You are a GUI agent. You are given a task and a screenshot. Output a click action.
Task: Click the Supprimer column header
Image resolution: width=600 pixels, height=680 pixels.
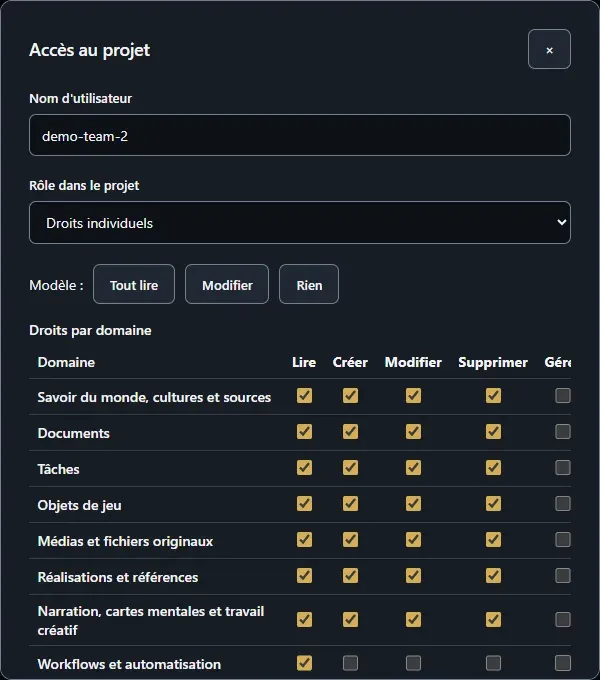(x=493, y=362)
